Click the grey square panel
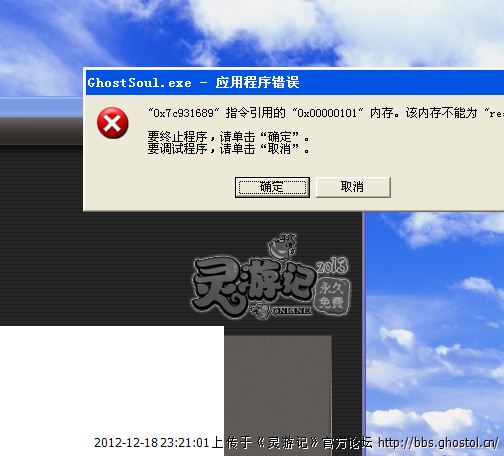The image size is (504, 456). 278,383
